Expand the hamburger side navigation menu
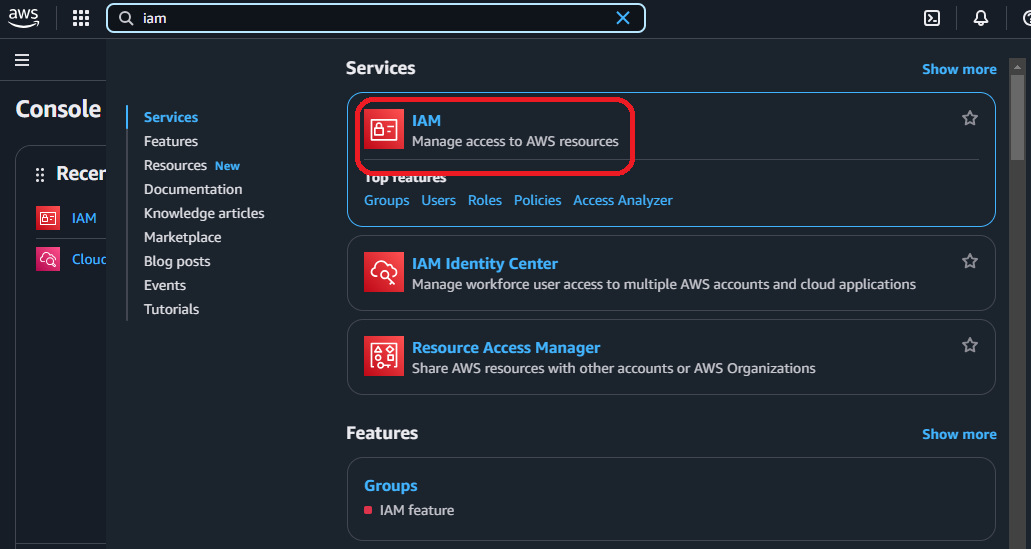1031x549 pixels. (22, 60)
